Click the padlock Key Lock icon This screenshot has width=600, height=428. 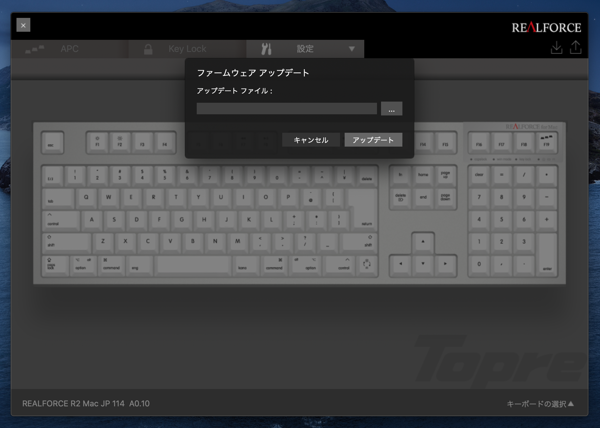[x=148, y=49]
